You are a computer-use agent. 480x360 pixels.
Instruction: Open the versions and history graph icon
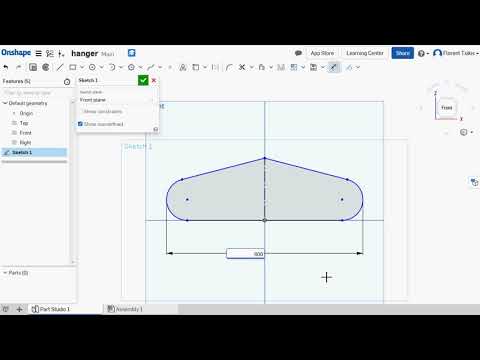(x=50, y=53)
